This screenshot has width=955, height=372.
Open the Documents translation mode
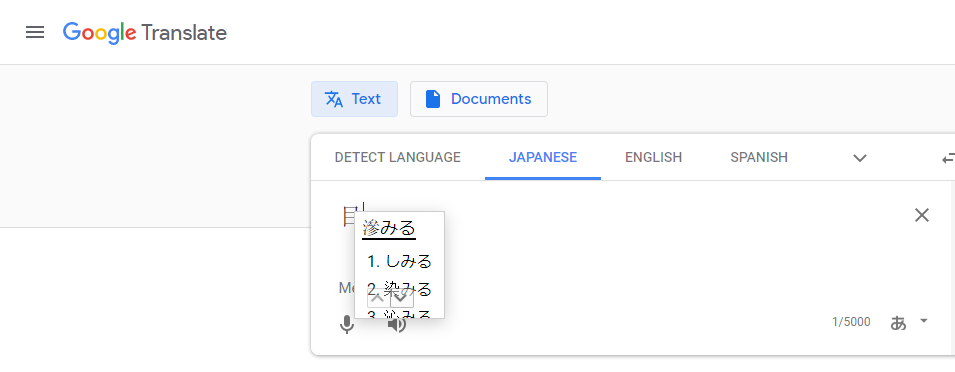(x=479, y=99)
